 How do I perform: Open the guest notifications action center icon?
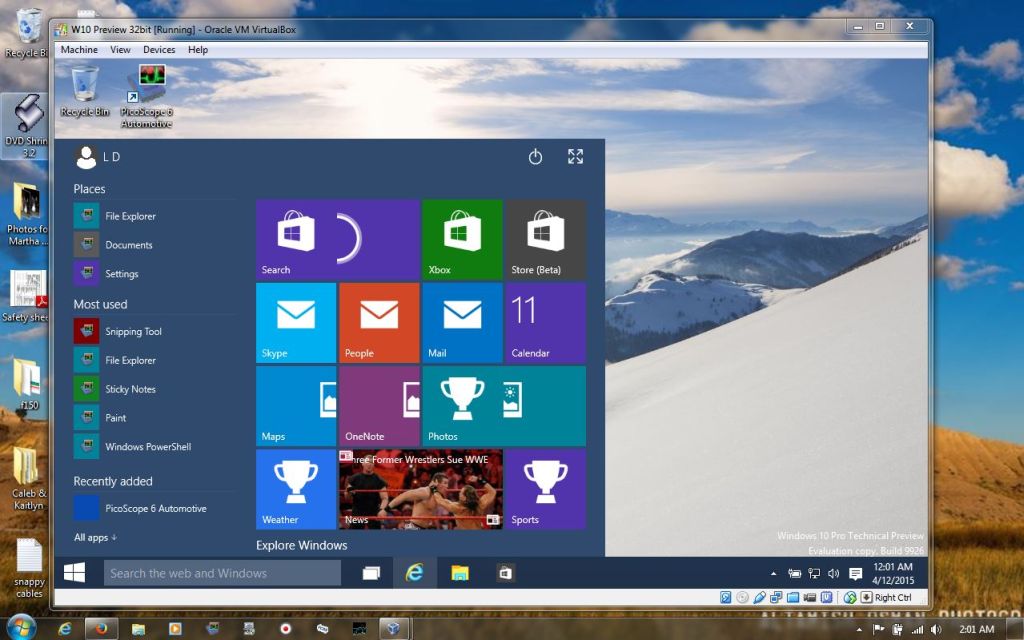click(x=856, y=573)
